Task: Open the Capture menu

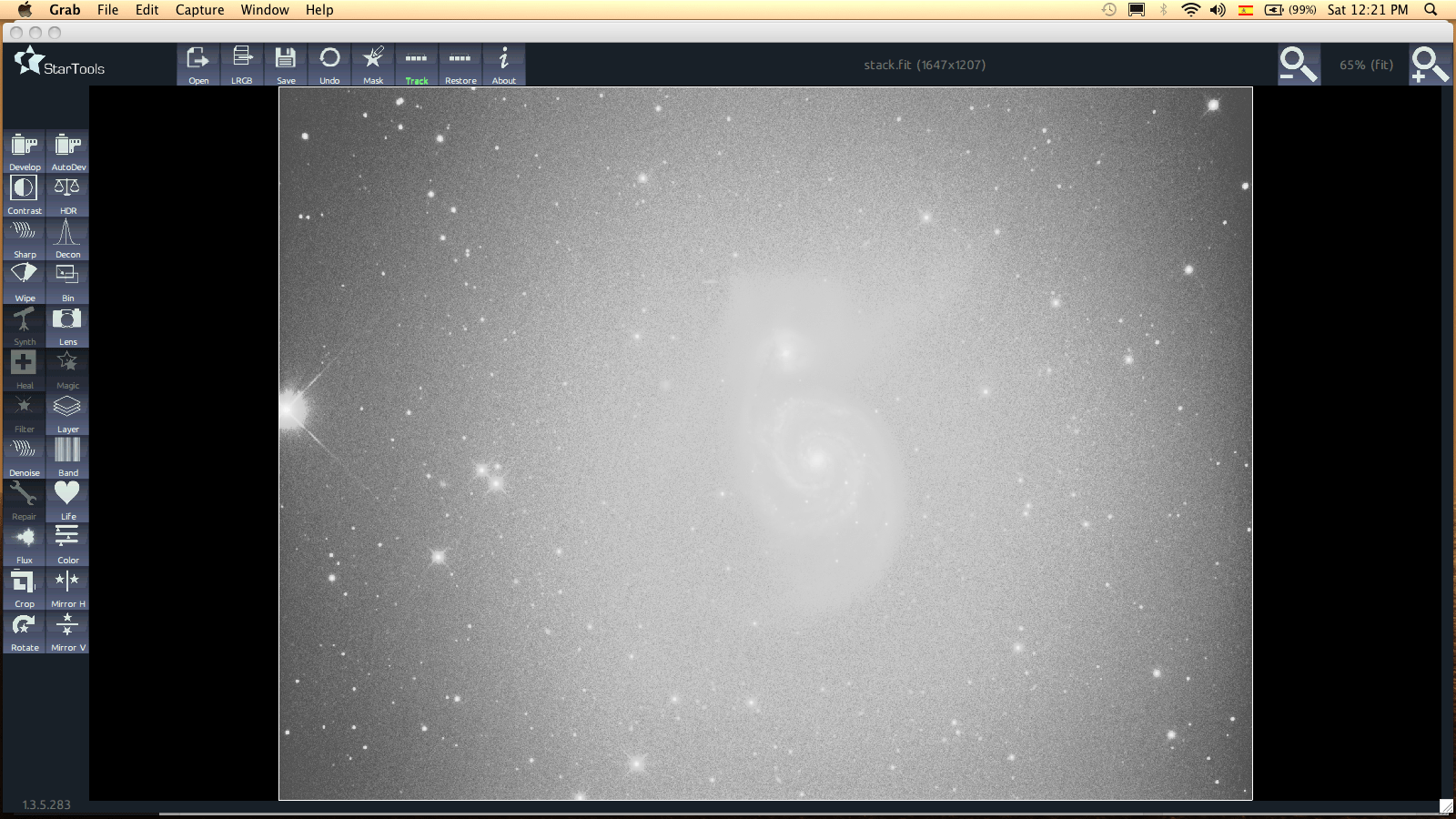Action: 199,10
